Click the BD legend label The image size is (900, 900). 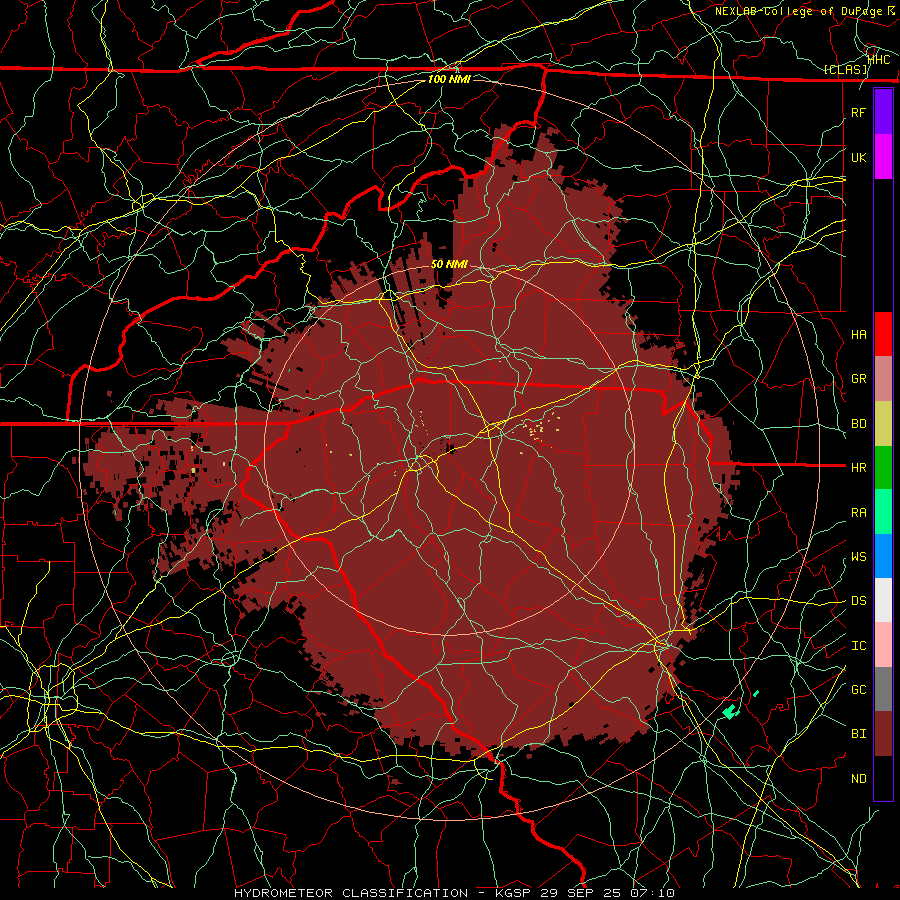coord(859,424)
